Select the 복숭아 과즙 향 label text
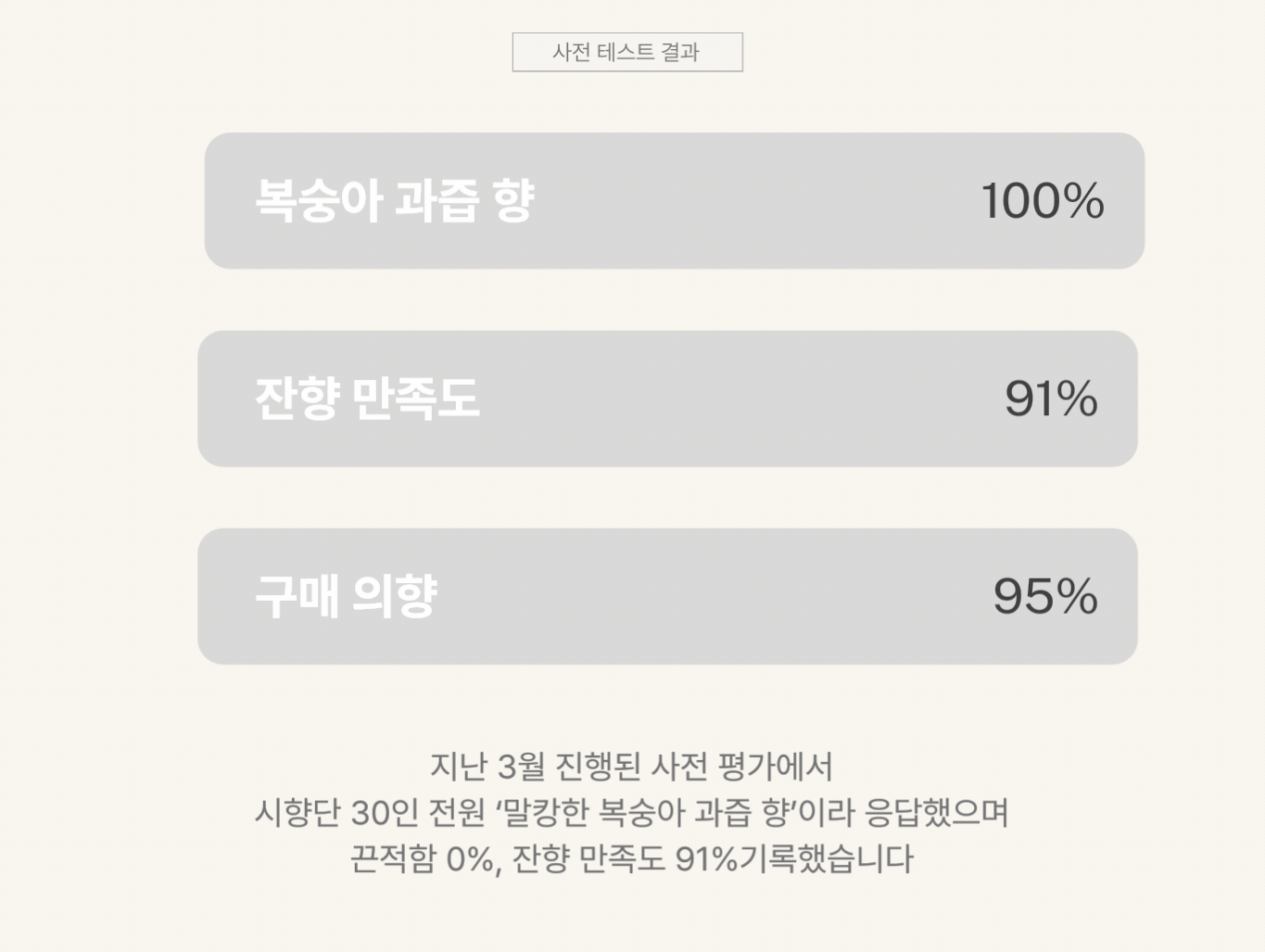This screenshot has height=952, width=1265. 394,200
